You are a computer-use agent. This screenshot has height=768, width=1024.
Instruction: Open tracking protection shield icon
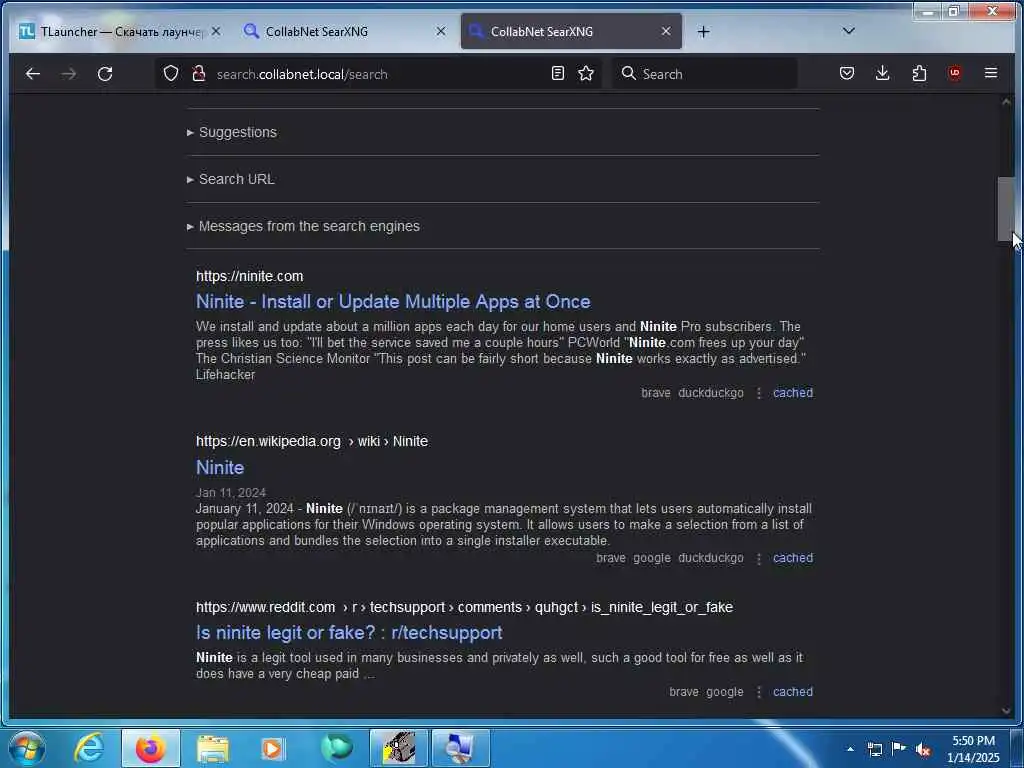pyautogui.click(x=170, y=74)
